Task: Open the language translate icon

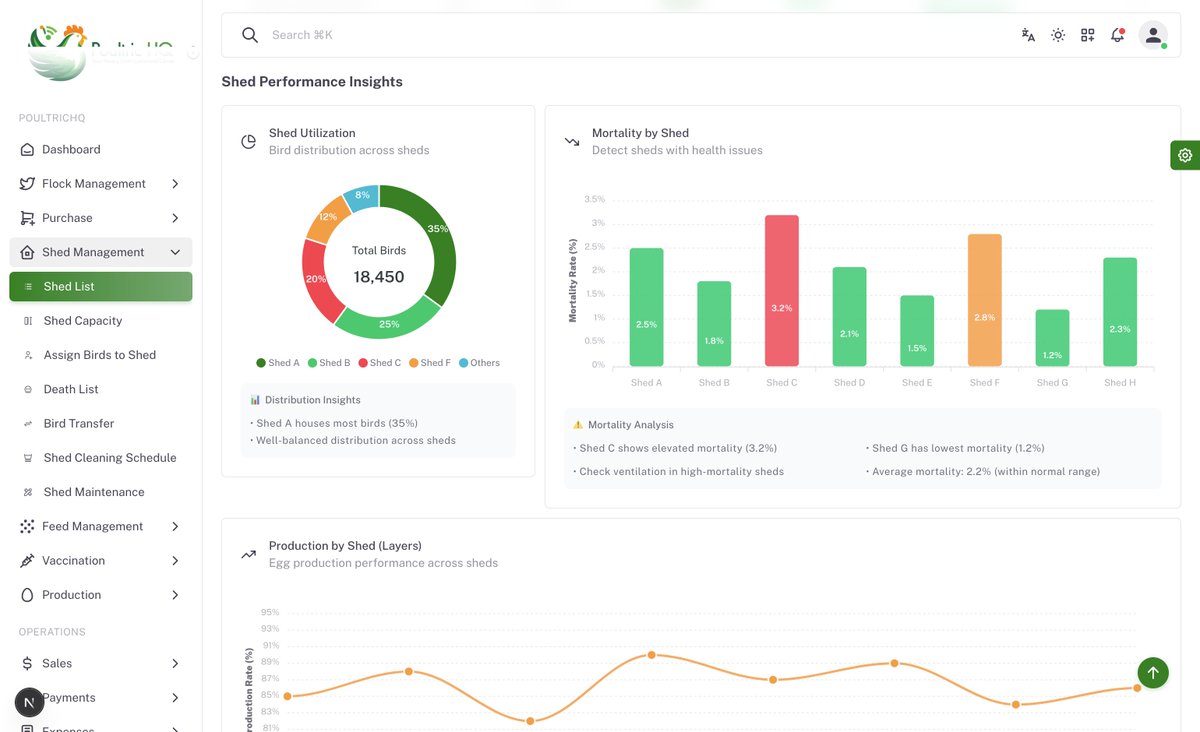Action: point(1028,35)
